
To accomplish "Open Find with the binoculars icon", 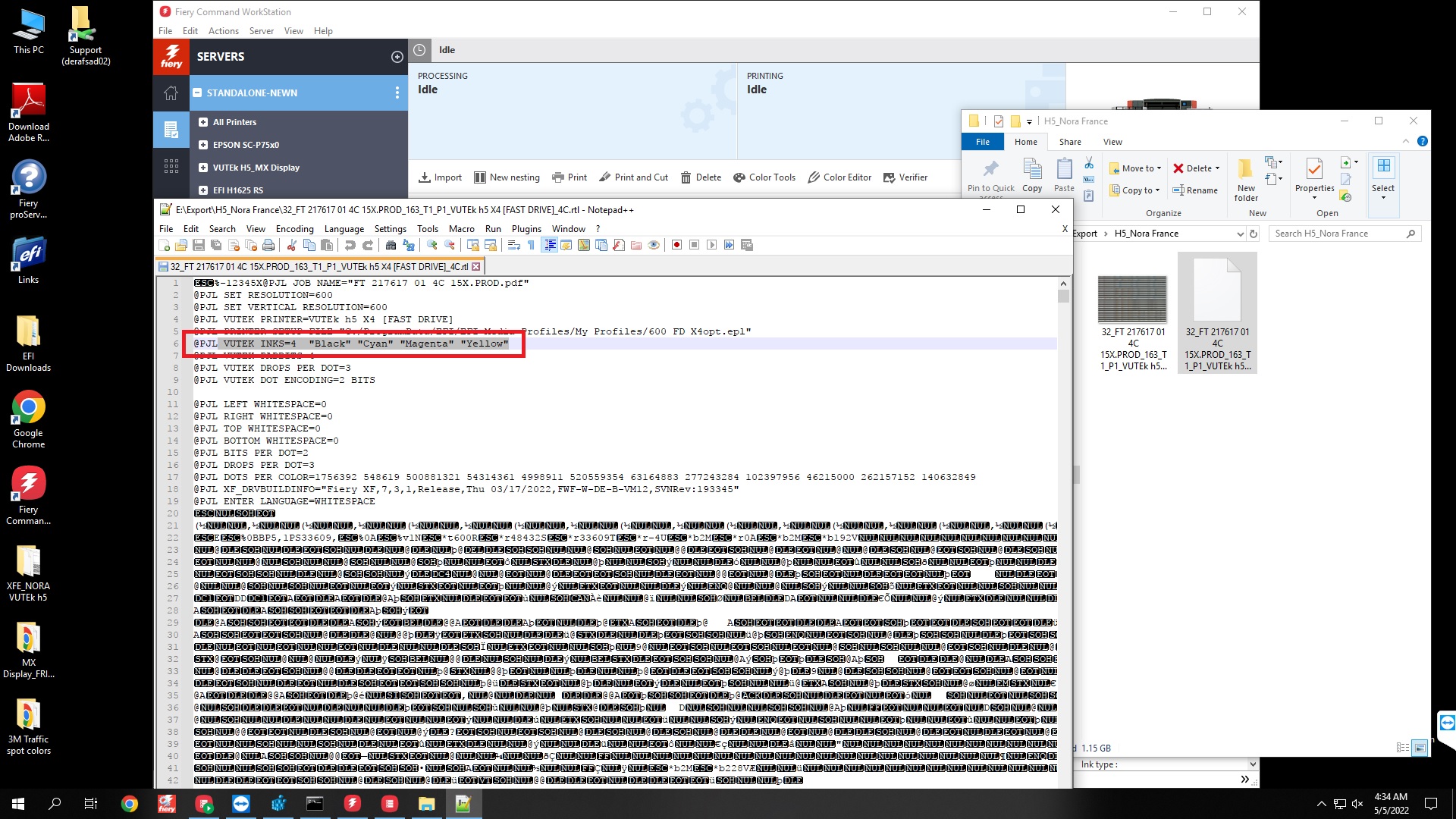I will 391,245.
